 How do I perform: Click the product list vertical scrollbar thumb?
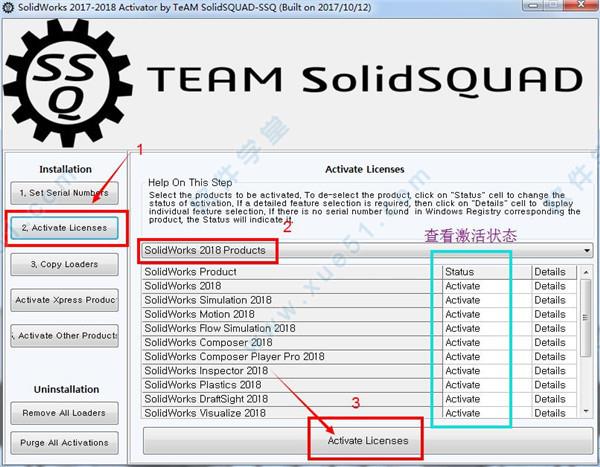(x=586, y=318)
